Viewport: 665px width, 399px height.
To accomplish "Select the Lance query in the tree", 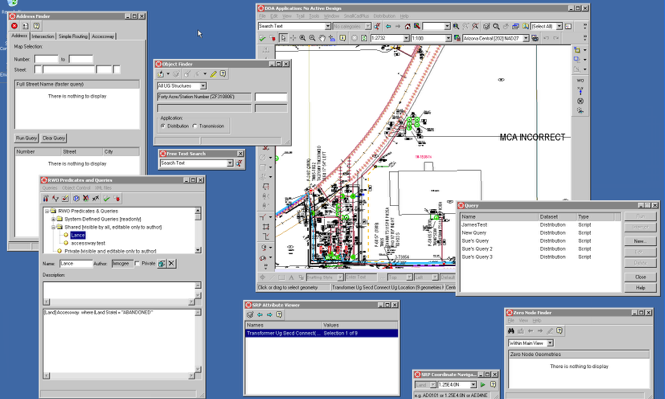I will point(78,235).
